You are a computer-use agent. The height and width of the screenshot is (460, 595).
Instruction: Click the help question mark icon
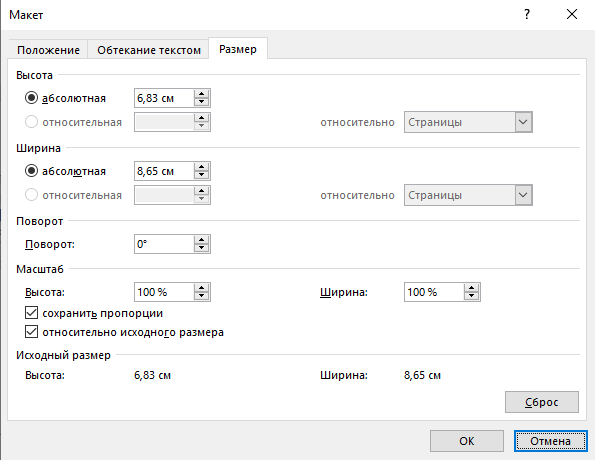pyautogui.click(x=527, y=14)
